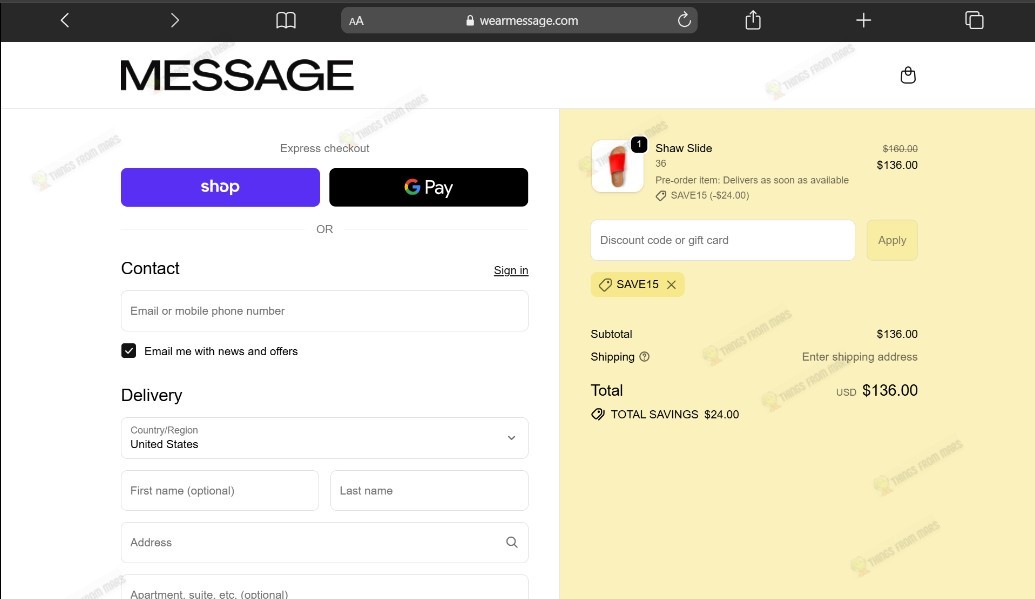The height and width of the screenshot is (599, 1035).
Task: Click the struck-through $160.00 original price
Action: [x=900, y=149]
